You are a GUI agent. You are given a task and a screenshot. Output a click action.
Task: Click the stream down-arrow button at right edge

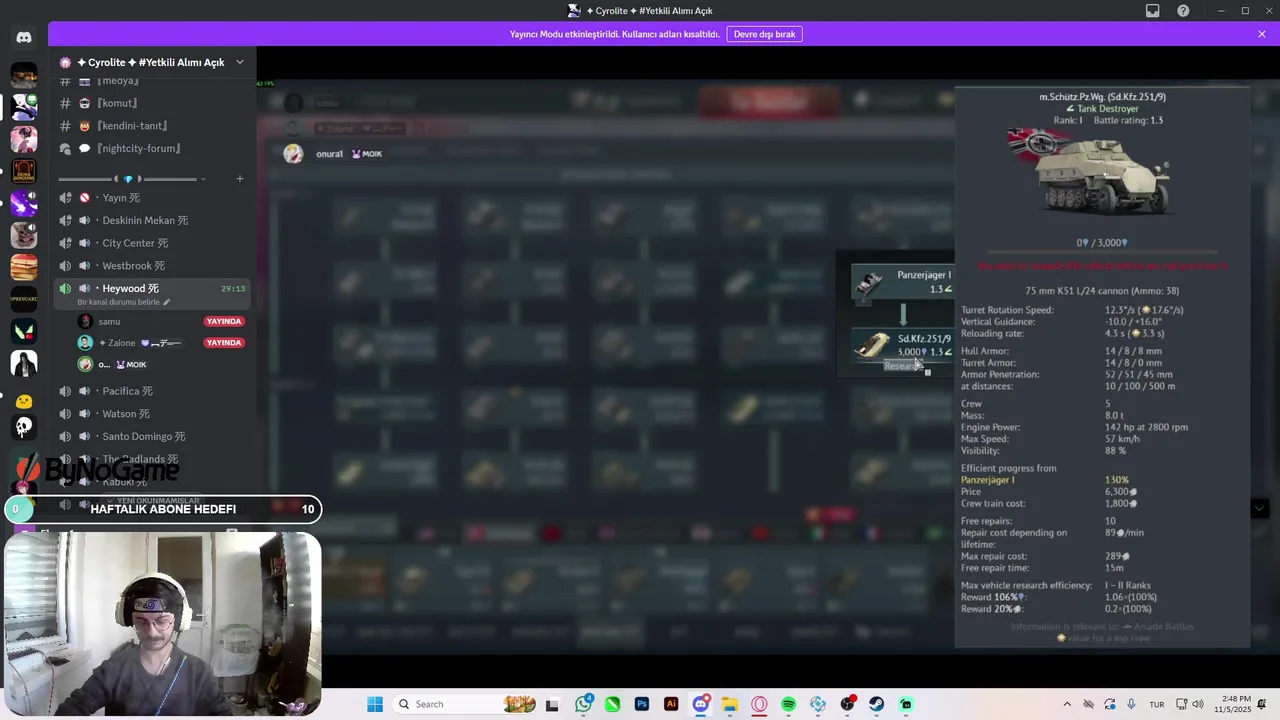pos(1261,508)
